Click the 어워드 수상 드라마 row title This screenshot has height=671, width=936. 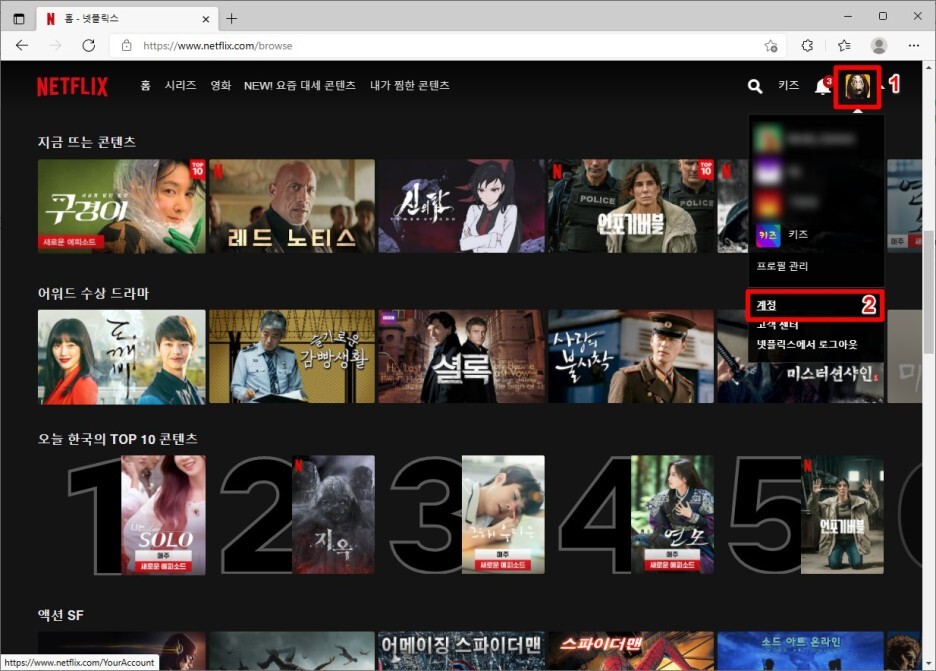93,294
